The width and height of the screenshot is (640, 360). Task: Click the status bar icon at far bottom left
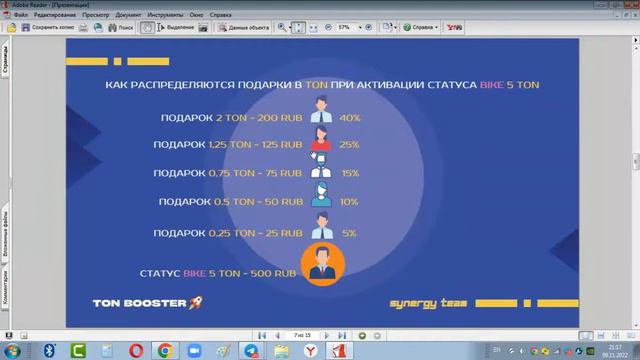[9, 336]
